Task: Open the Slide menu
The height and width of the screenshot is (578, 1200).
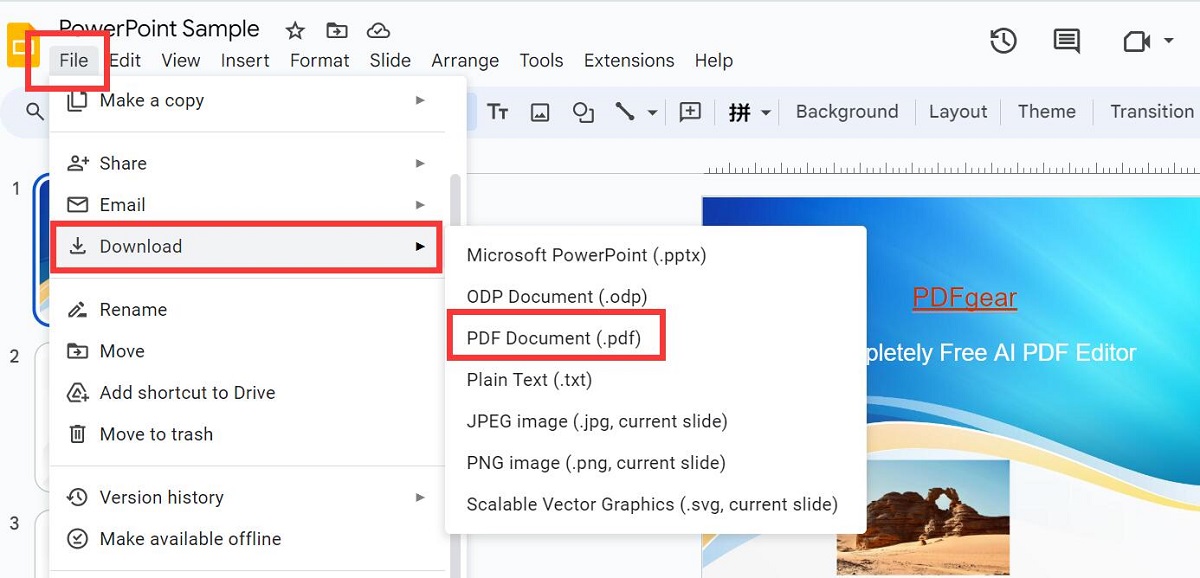Action: 390,60
